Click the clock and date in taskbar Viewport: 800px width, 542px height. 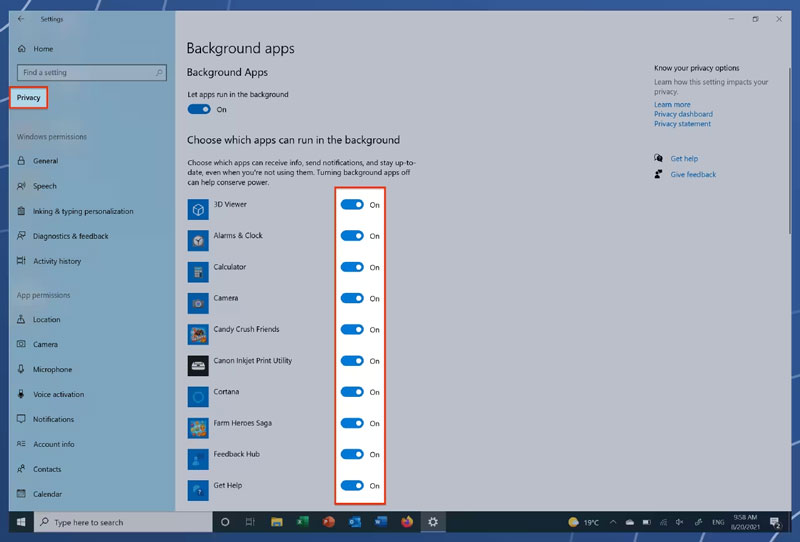pyautogui.click(x=745, y=522)
